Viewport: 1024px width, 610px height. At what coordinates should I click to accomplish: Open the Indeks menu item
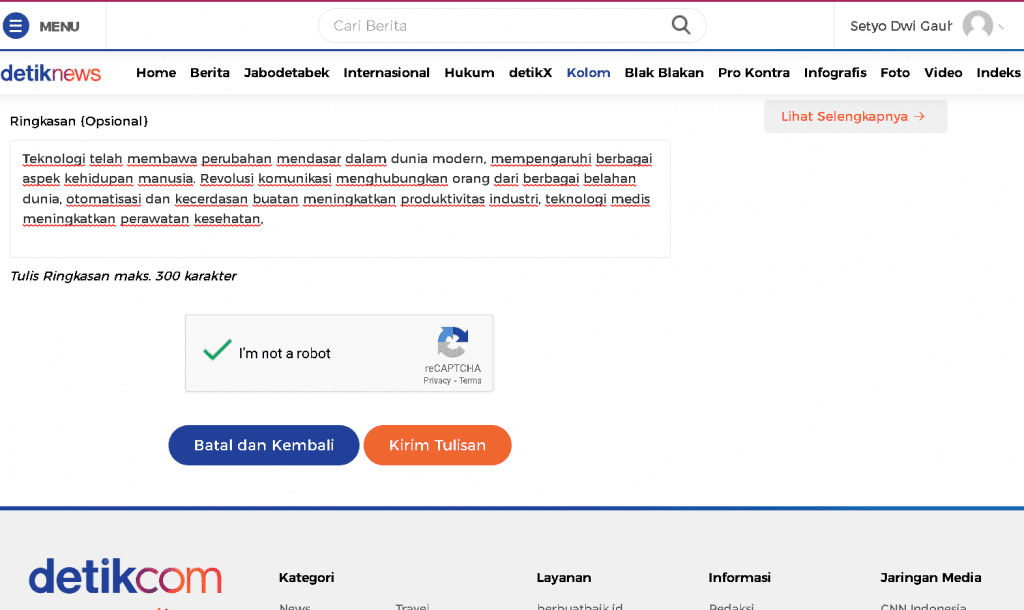(x=998, y=72)
